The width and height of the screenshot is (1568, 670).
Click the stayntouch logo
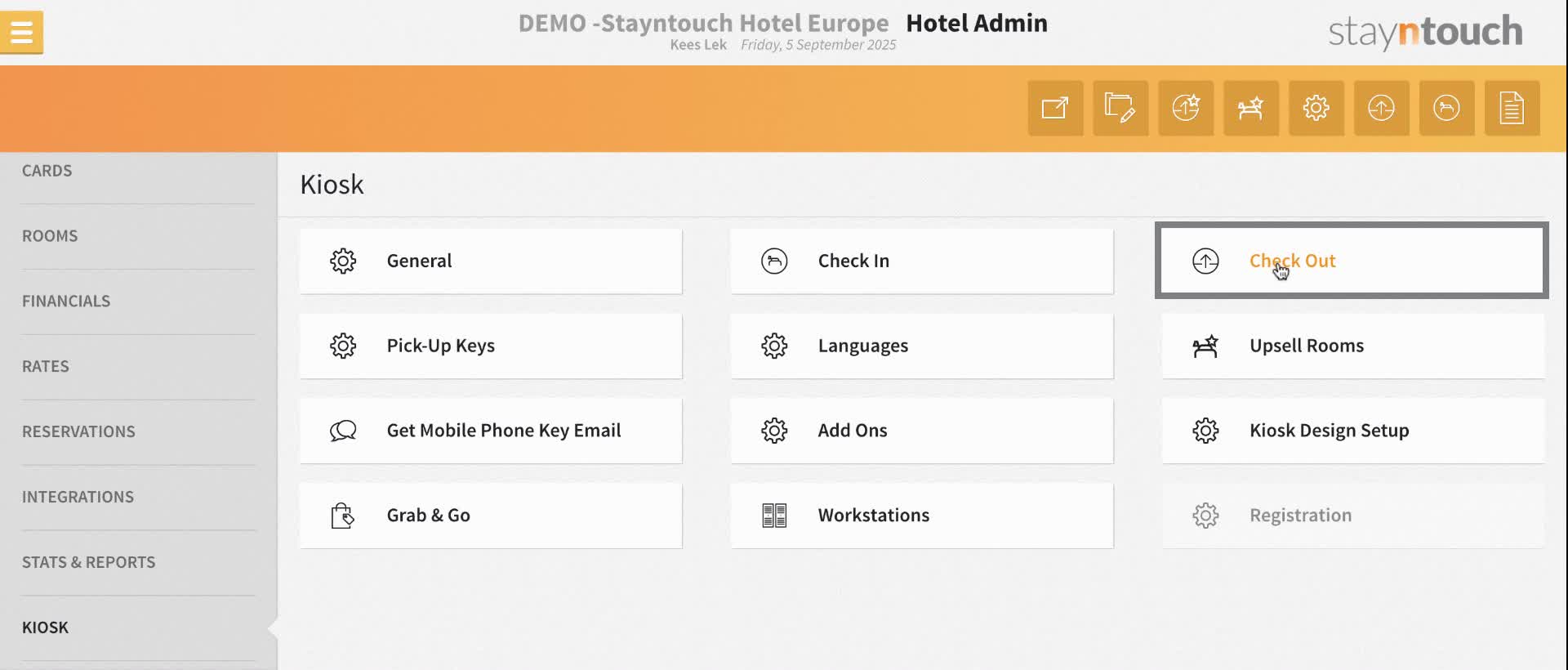click(x=1425, y=32)
